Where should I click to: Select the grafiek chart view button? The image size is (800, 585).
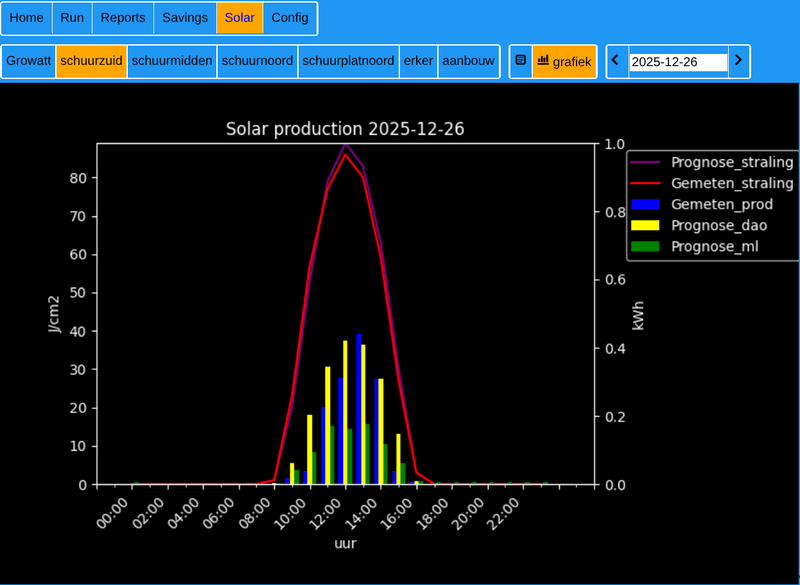tap(564, 61)
